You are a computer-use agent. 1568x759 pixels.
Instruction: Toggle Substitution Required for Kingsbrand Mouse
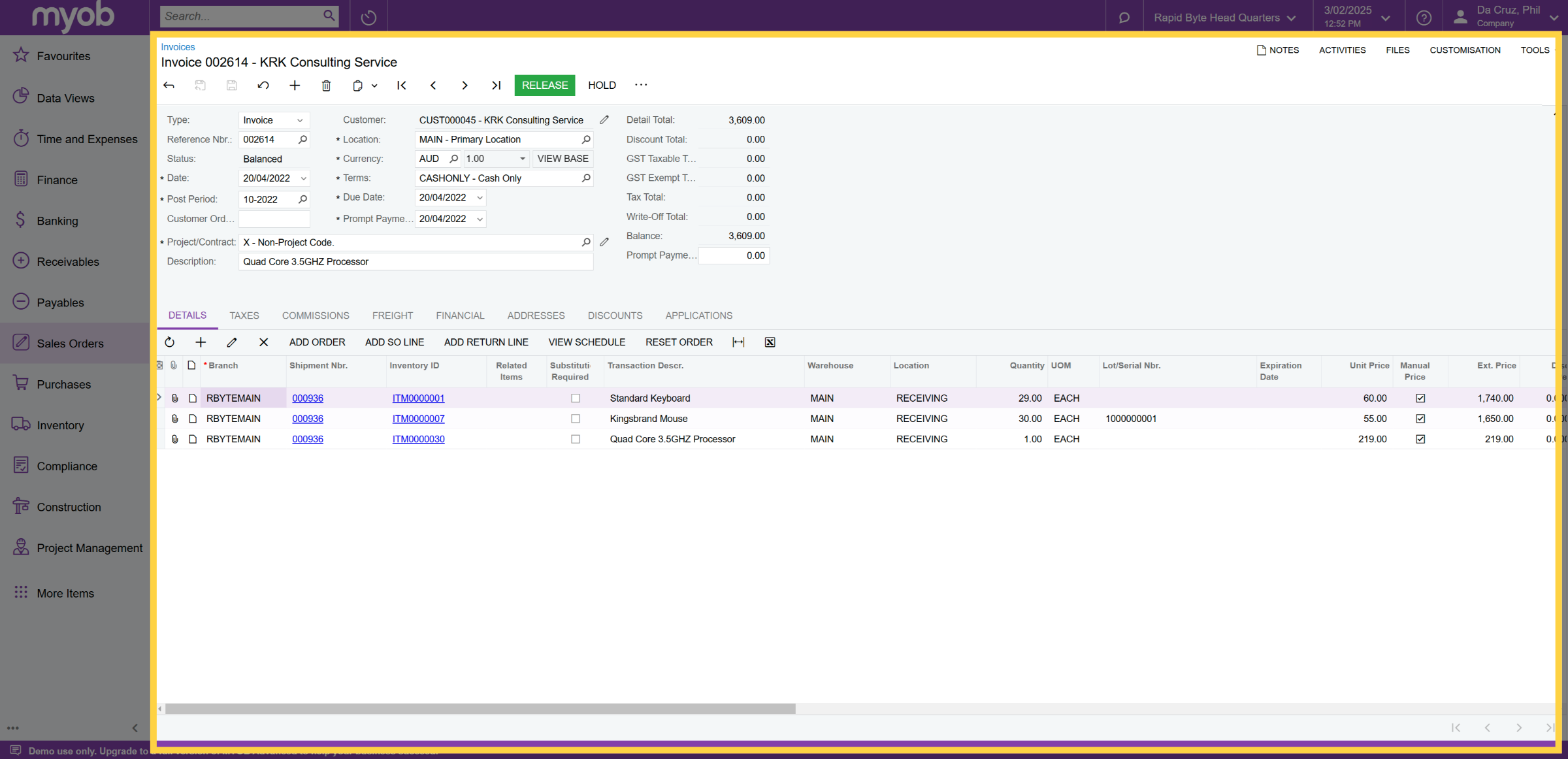[x=576, y=419]
